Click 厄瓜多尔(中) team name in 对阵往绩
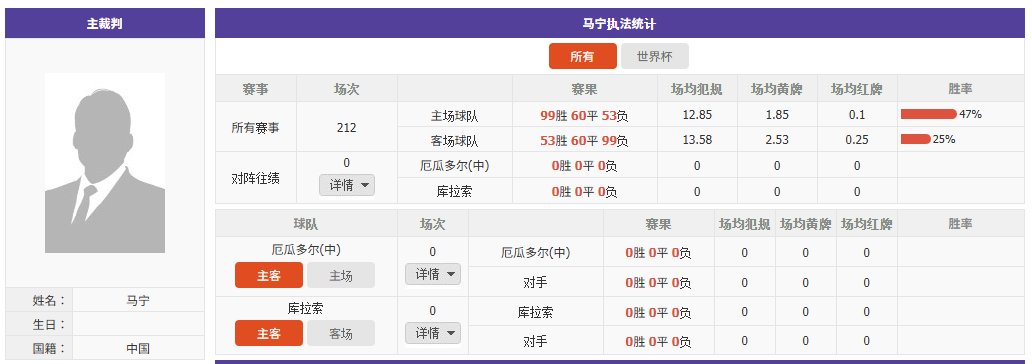The width and height of the screenshot is (1032, 364). coord(455,165)
